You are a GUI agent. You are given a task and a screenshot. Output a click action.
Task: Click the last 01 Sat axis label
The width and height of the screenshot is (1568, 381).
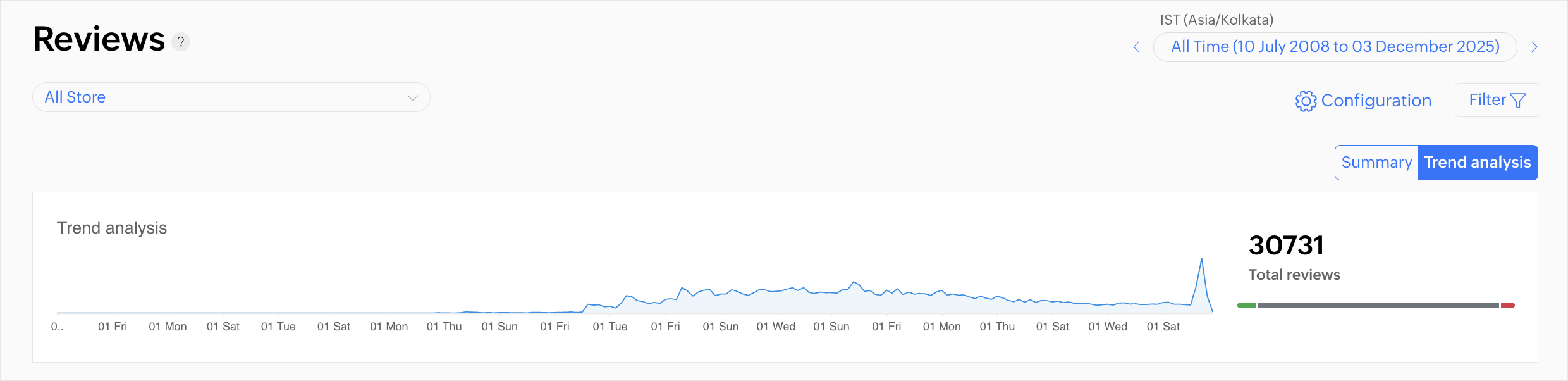[1163, 327]
